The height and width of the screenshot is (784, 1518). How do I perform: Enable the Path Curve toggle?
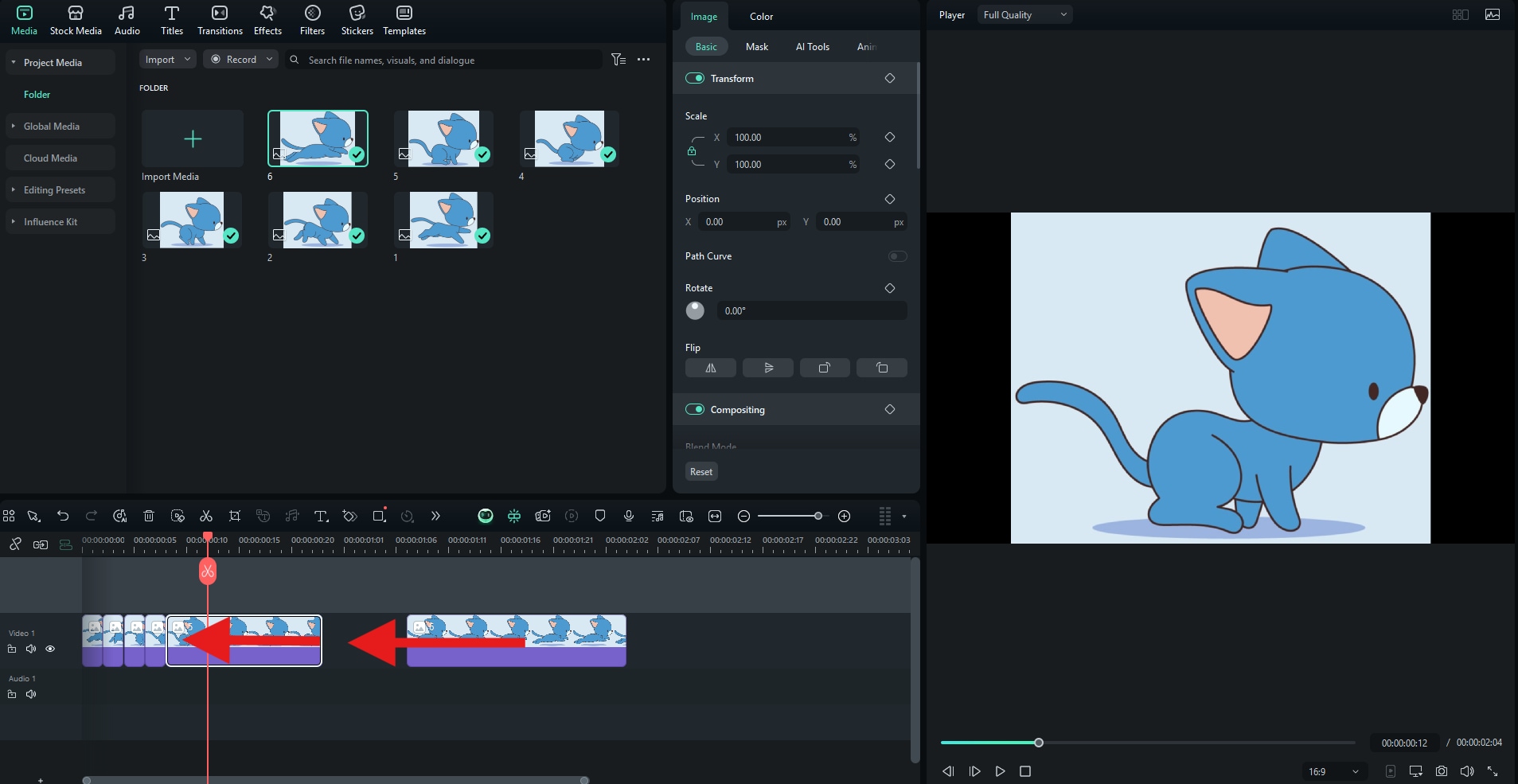click(x=897, y=256)
